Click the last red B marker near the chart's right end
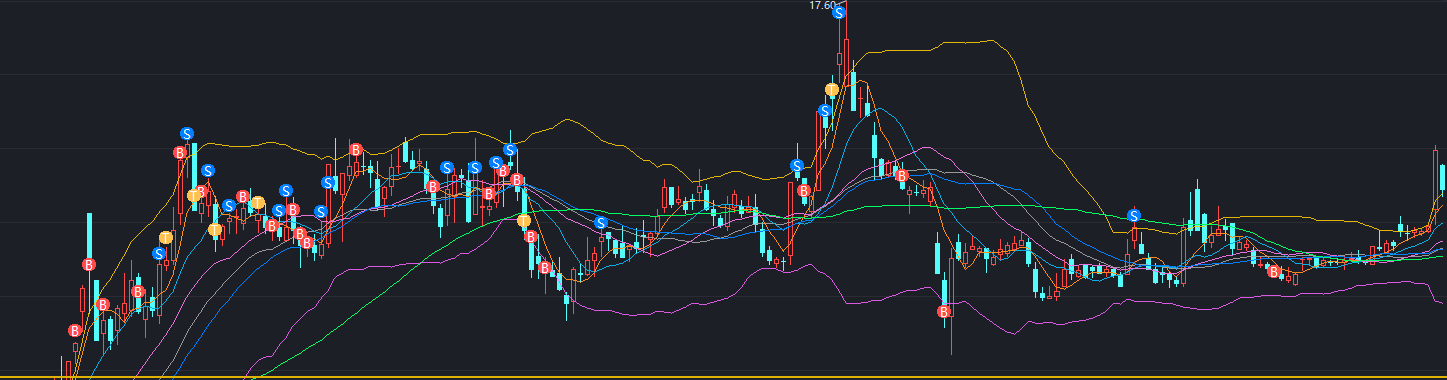The width and height of the screenshot is (1447, 380). pos(1274,271)
